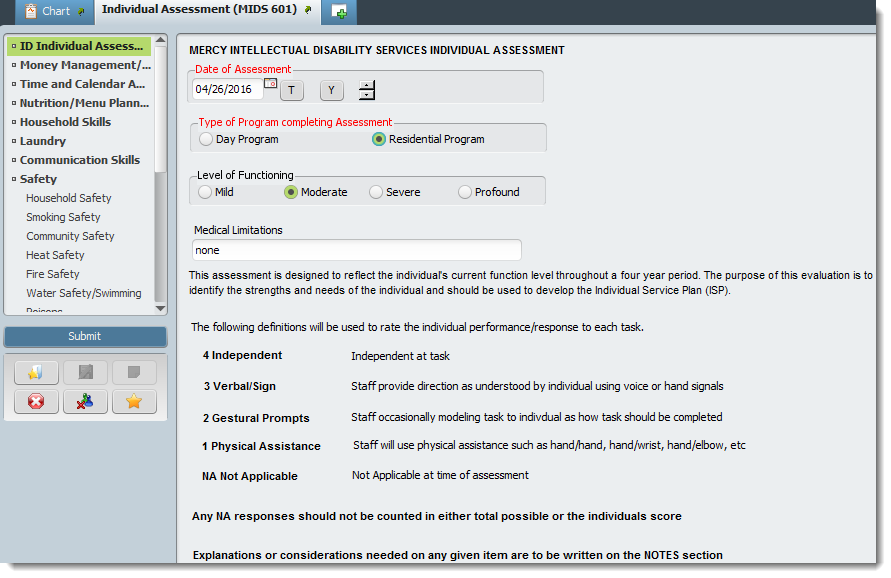Click the greyed-out edit note icon button

click(85, 373)
